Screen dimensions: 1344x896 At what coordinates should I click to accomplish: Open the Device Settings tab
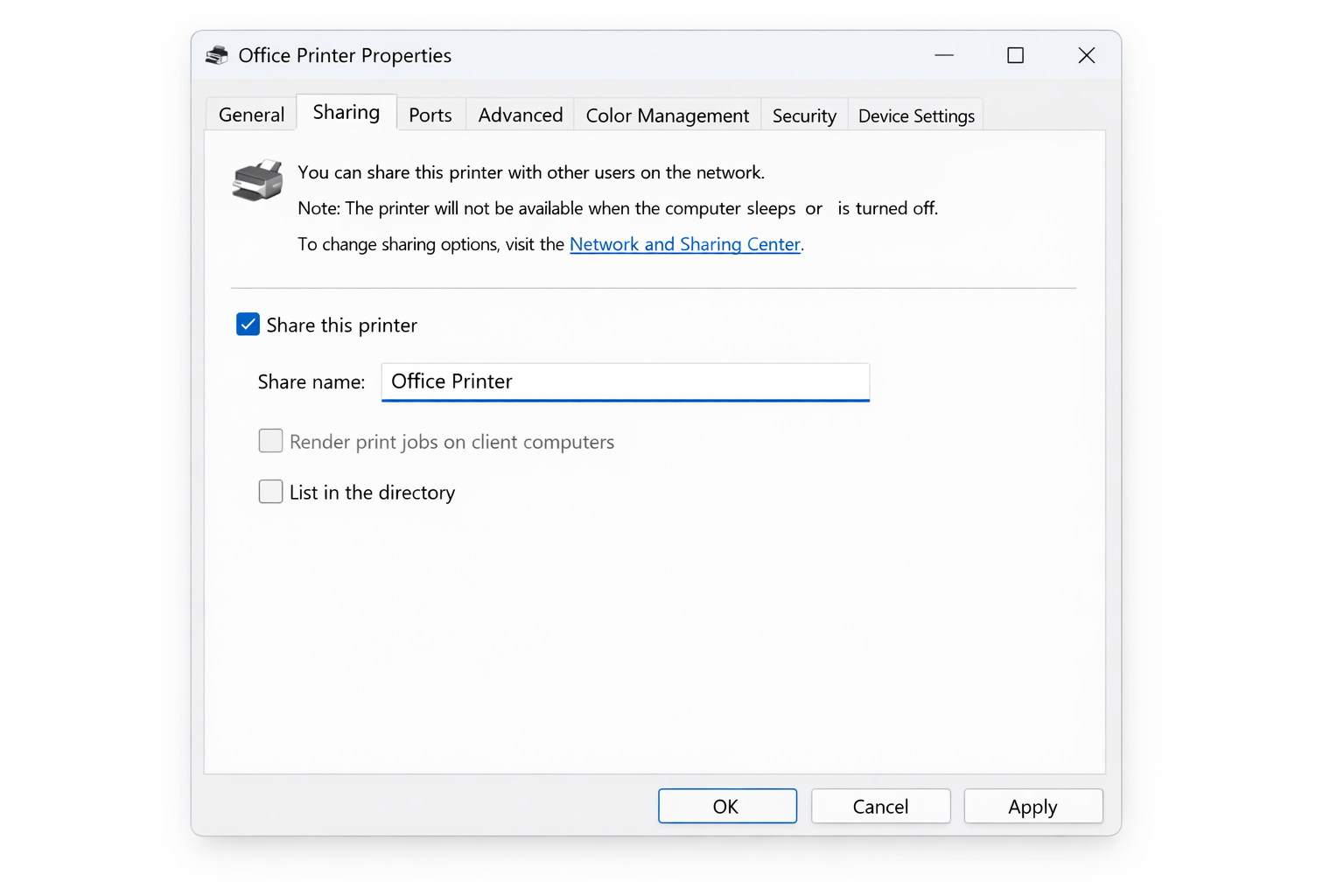pyautogui.click(x=914, y=114)
